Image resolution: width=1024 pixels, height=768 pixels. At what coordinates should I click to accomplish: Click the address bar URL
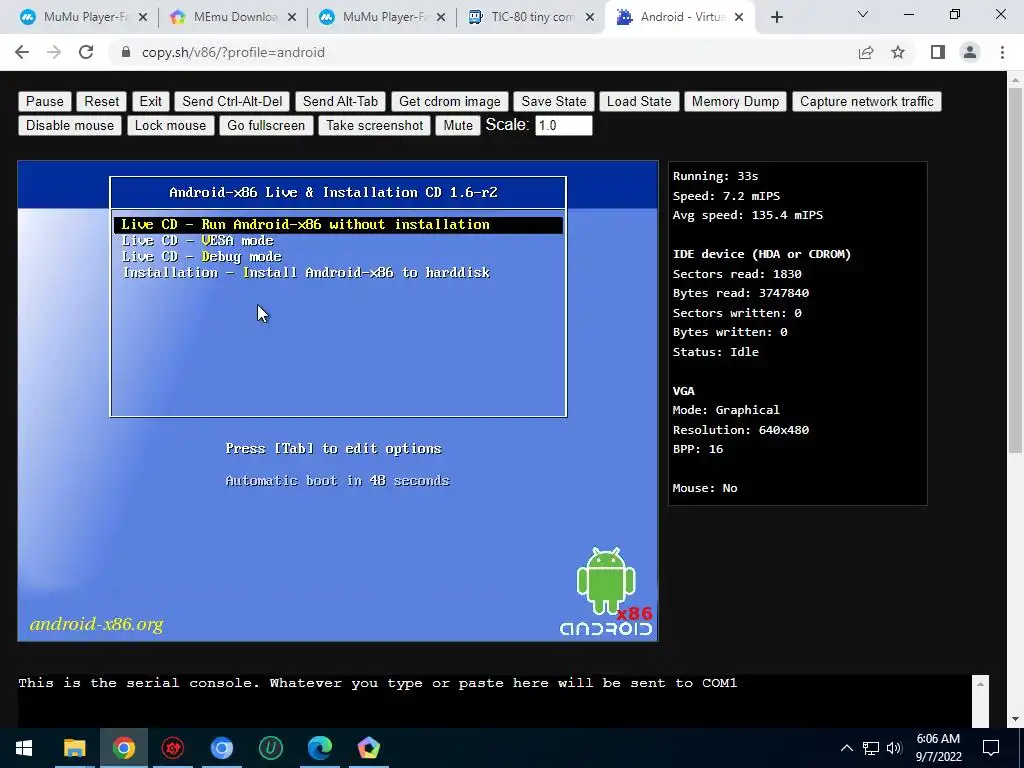click(x=233, y=52)
